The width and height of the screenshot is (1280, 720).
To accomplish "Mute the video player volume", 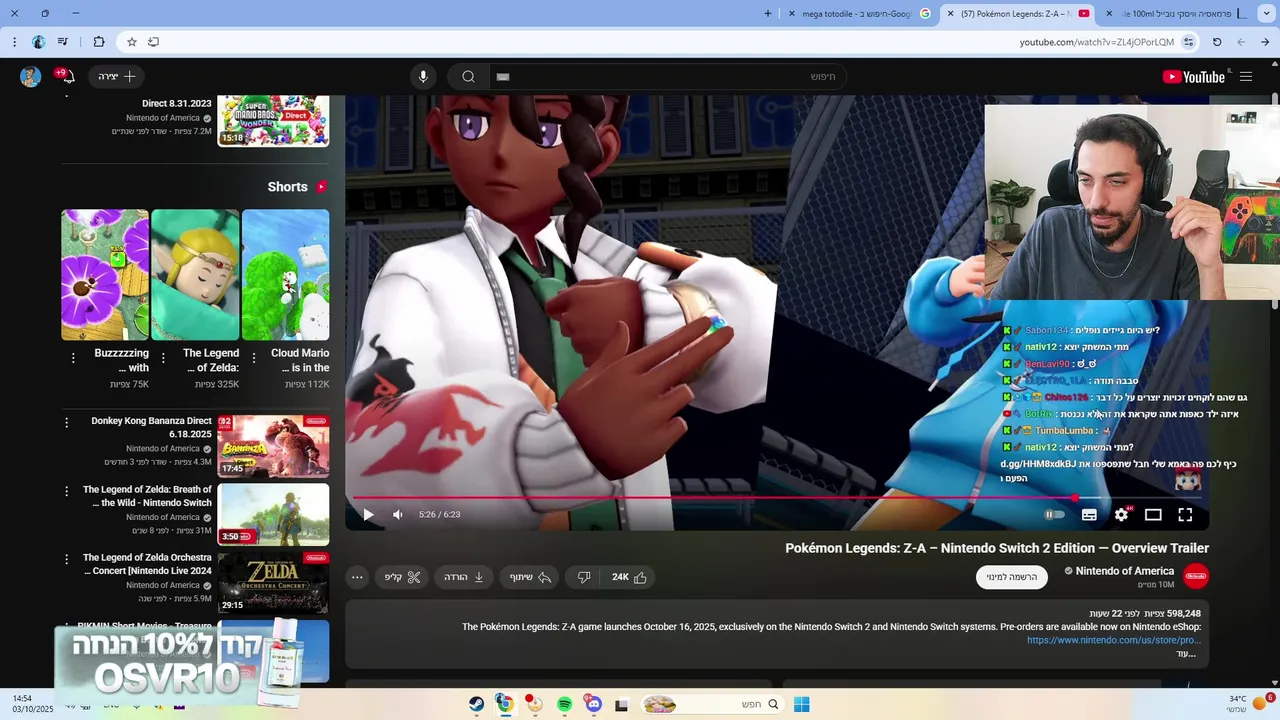I will [x=398, y=515].
